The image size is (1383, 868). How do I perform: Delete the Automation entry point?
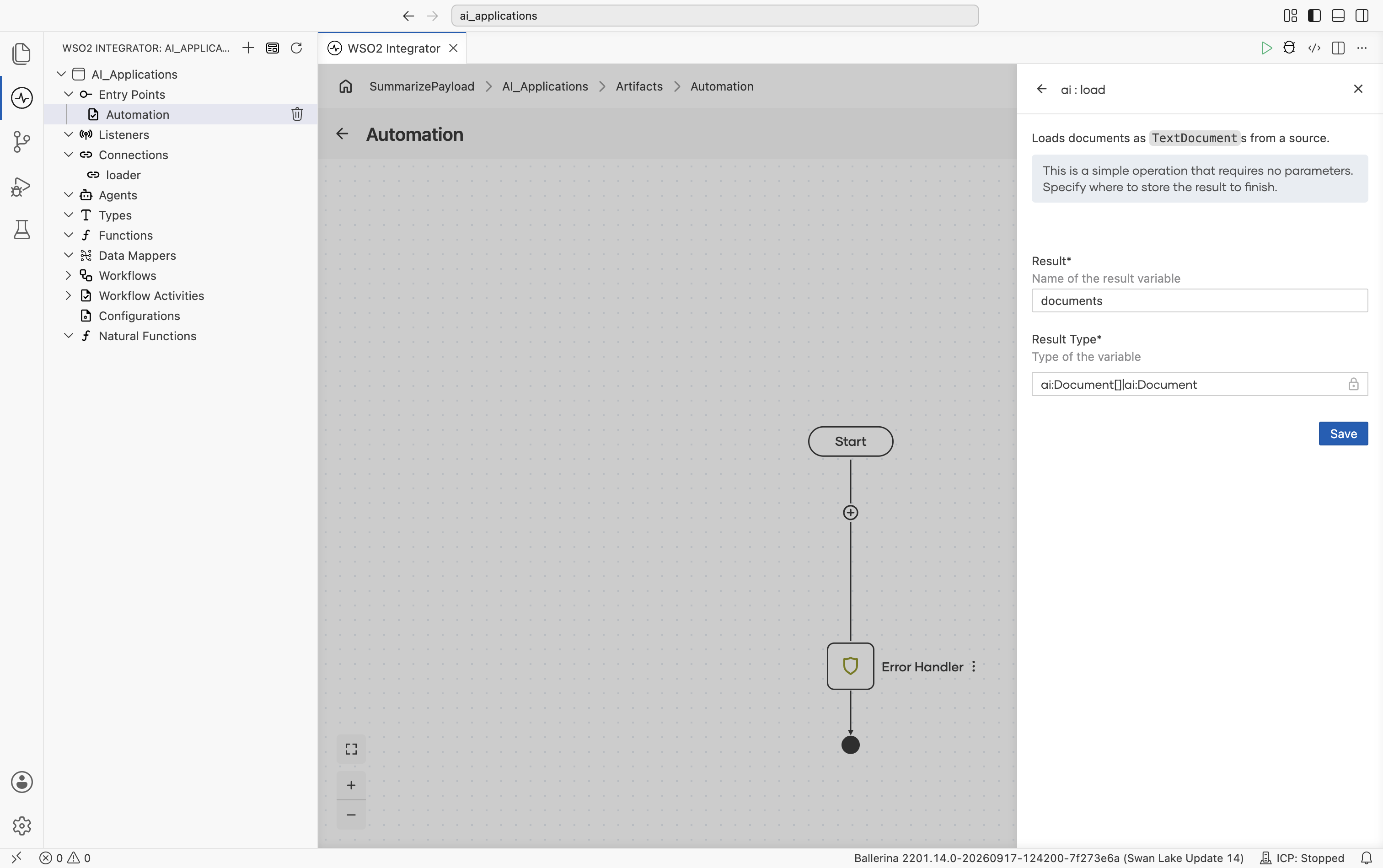[297, 114]
